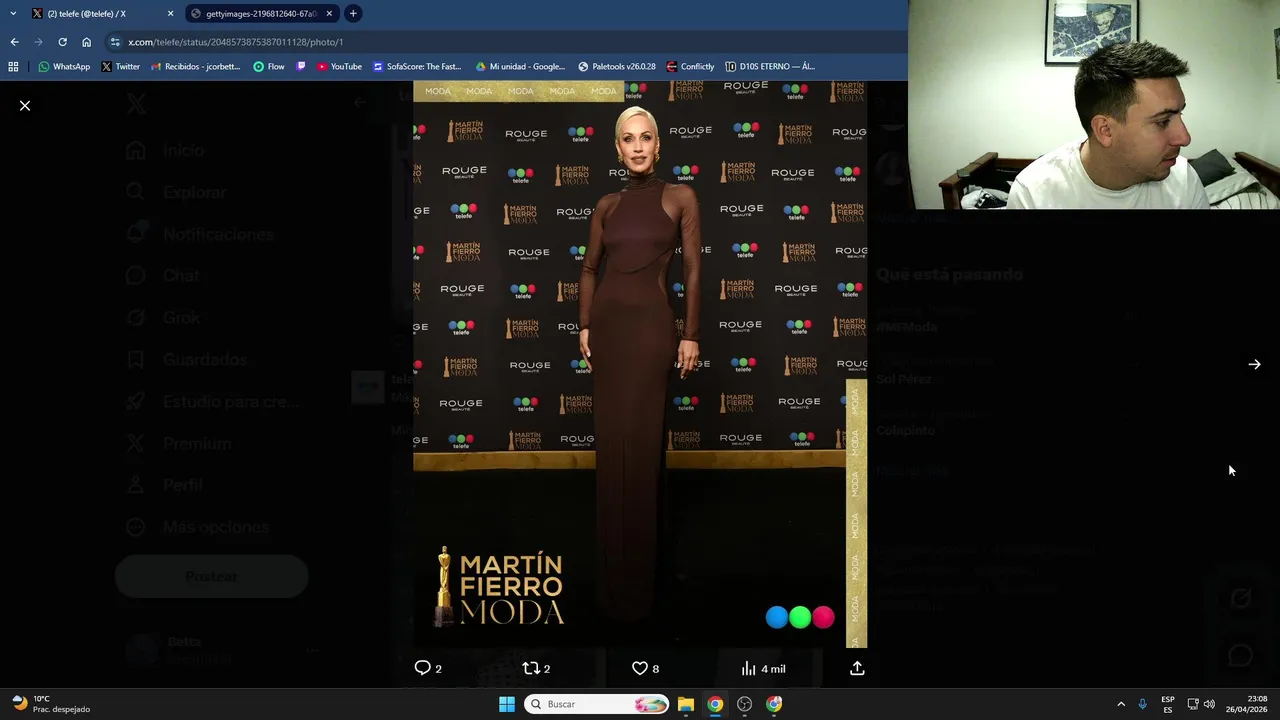The image size is (1280, 720).
Task: Open the YouTube bookmark
Action: [x=339, y=67]
